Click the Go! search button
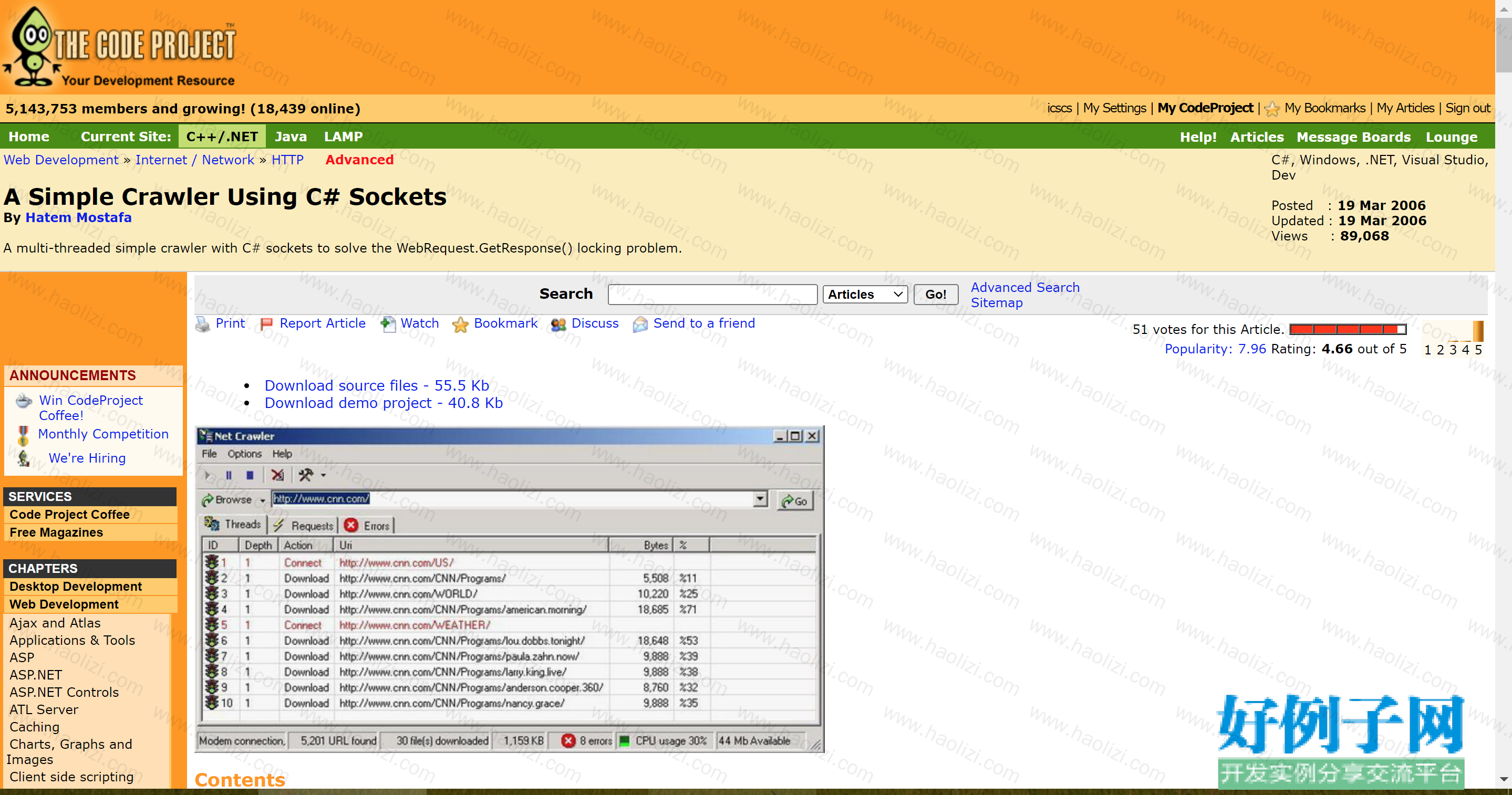 pyautogui.click(x=936, y=294)
